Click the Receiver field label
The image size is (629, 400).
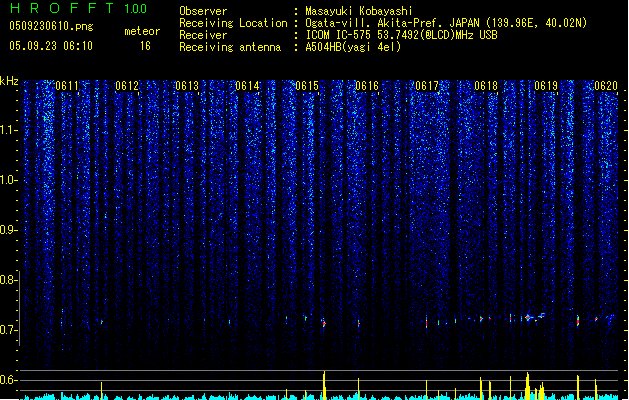(203, 35)
